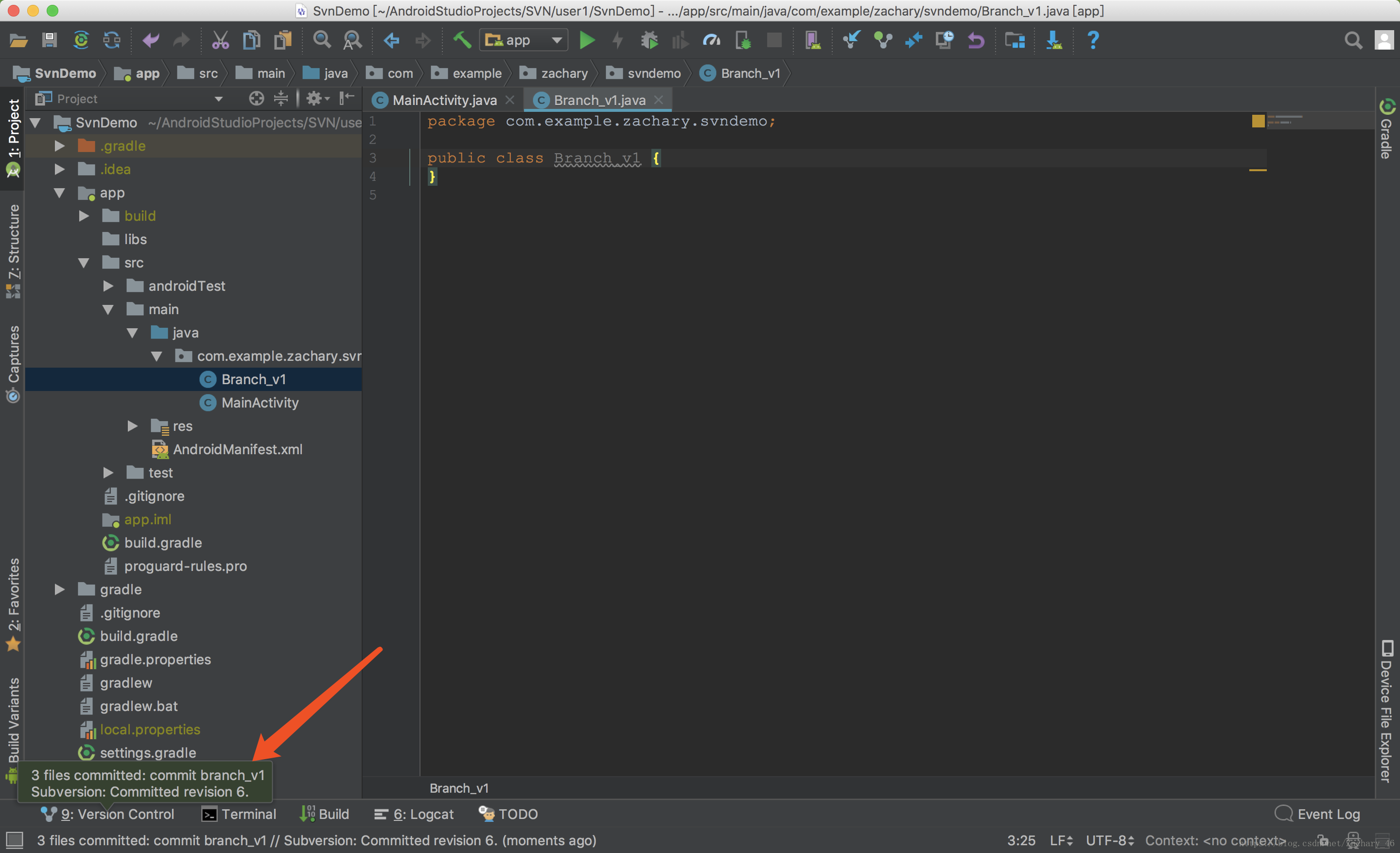Click the UTF-8 encoding selector
This screenshot has height=853, width=1400.
(x=1110, y=840)
